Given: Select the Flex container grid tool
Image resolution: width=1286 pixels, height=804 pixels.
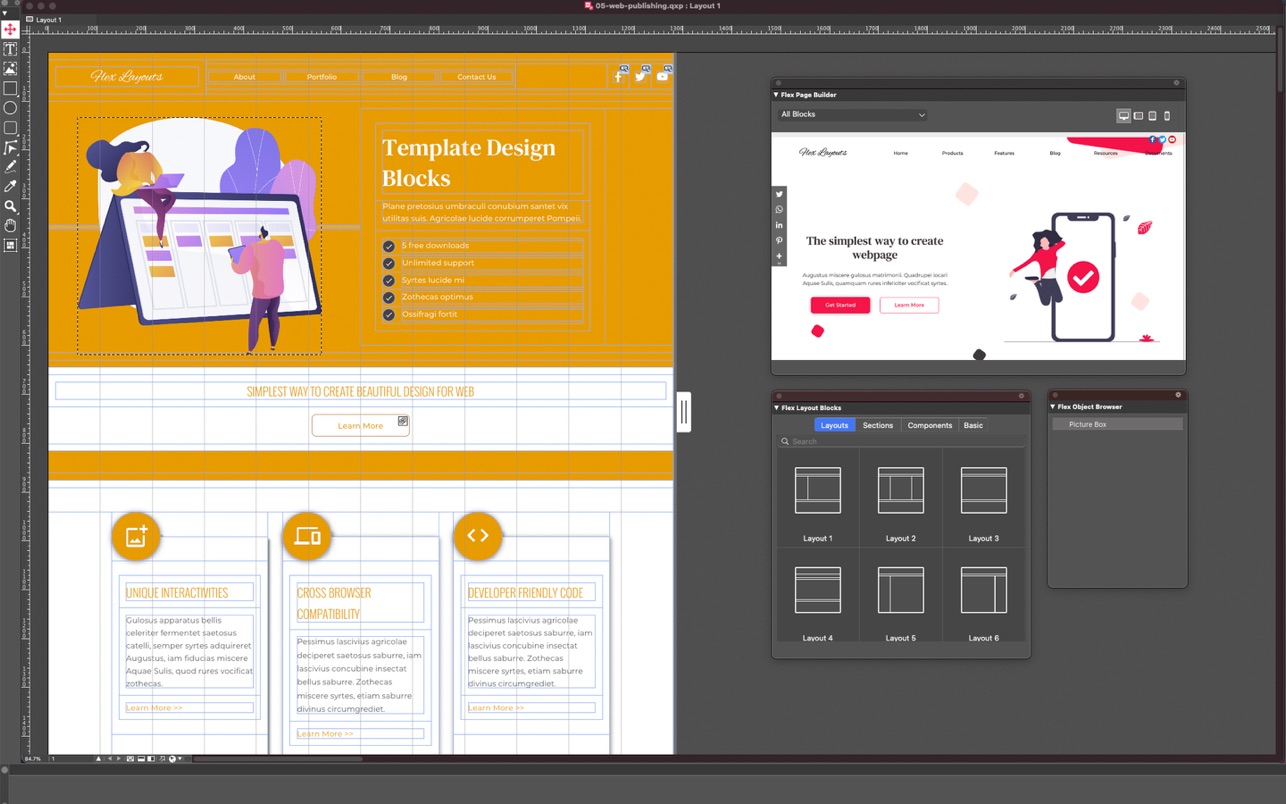Looking at the screenshot, I should click(x=10, y=245).
